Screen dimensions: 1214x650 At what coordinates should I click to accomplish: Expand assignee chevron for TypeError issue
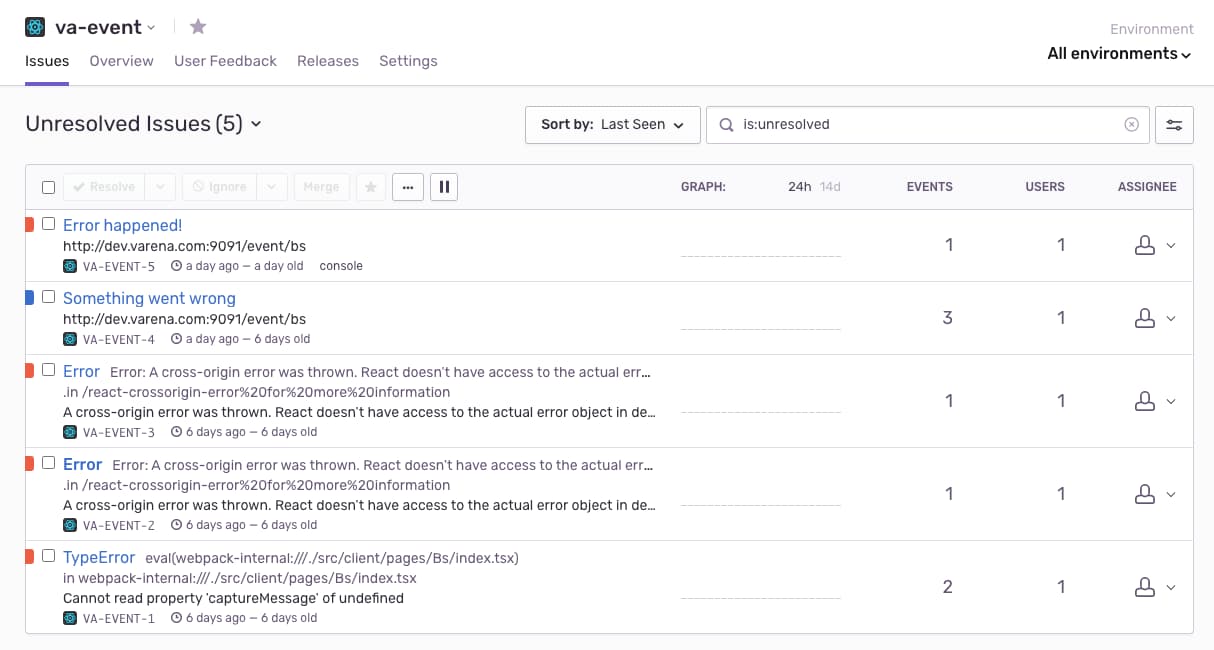1171,588
